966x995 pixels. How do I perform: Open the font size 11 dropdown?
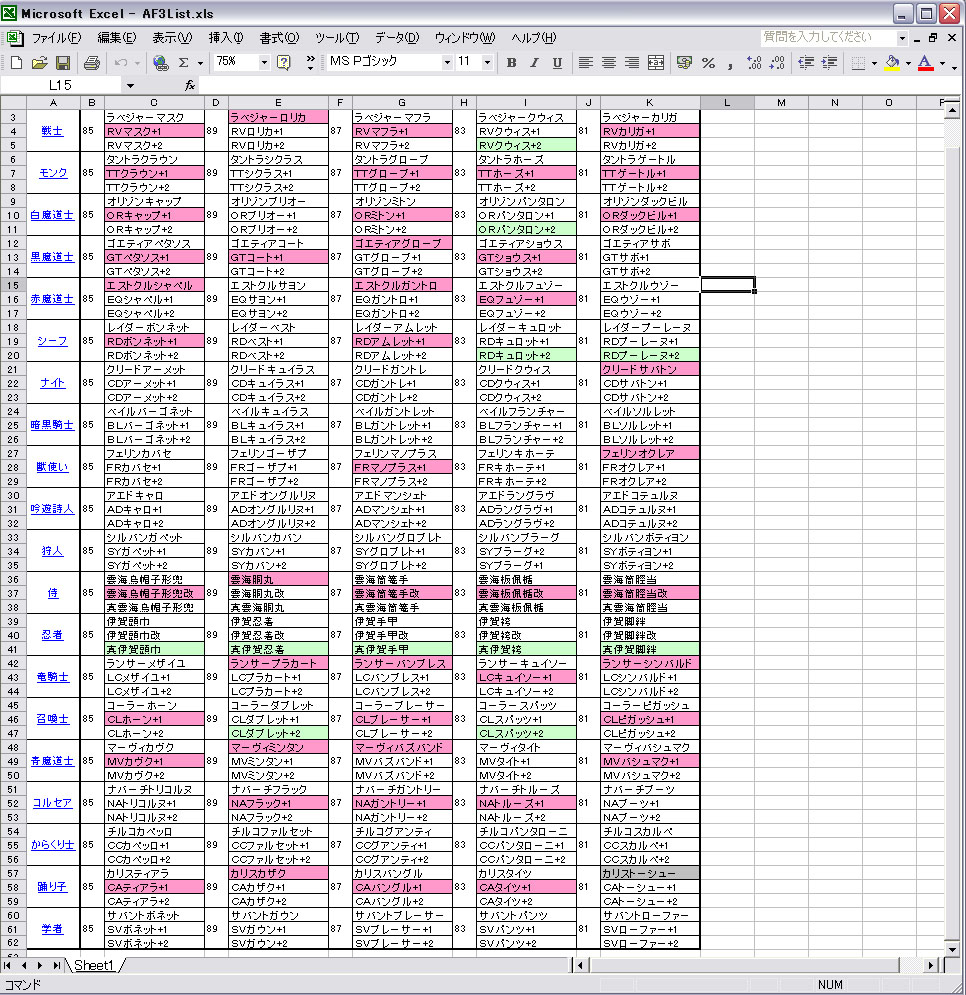point(487,62)
